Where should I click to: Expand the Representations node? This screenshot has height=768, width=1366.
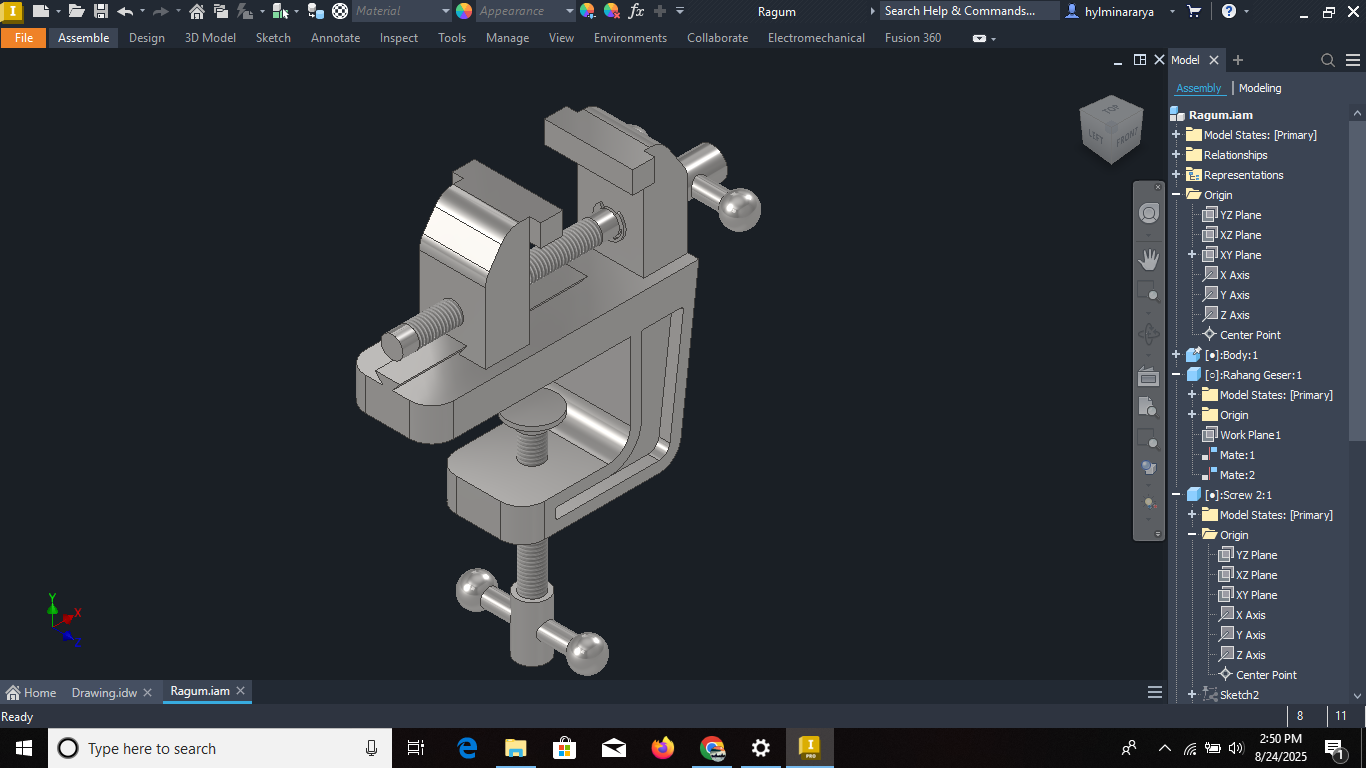coord(1176,175)
